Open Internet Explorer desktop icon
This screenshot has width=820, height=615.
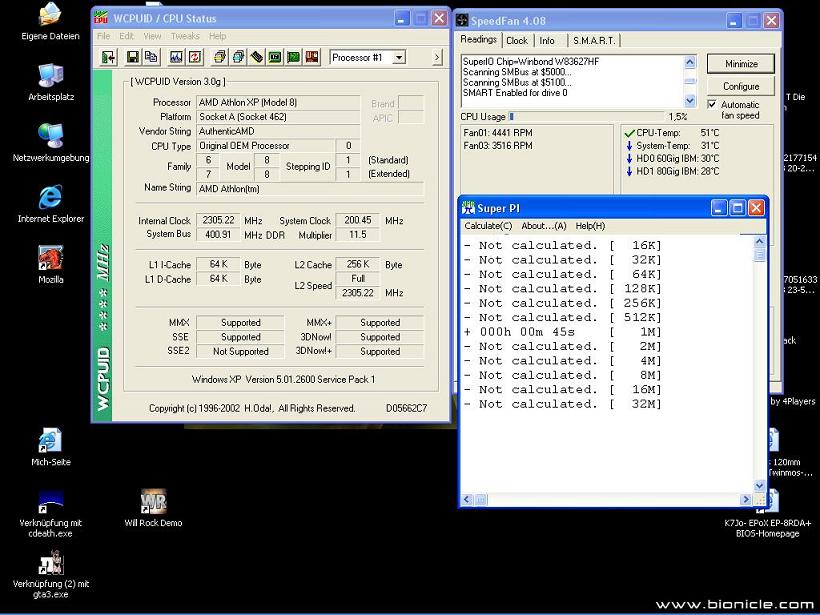pos(49,199)
